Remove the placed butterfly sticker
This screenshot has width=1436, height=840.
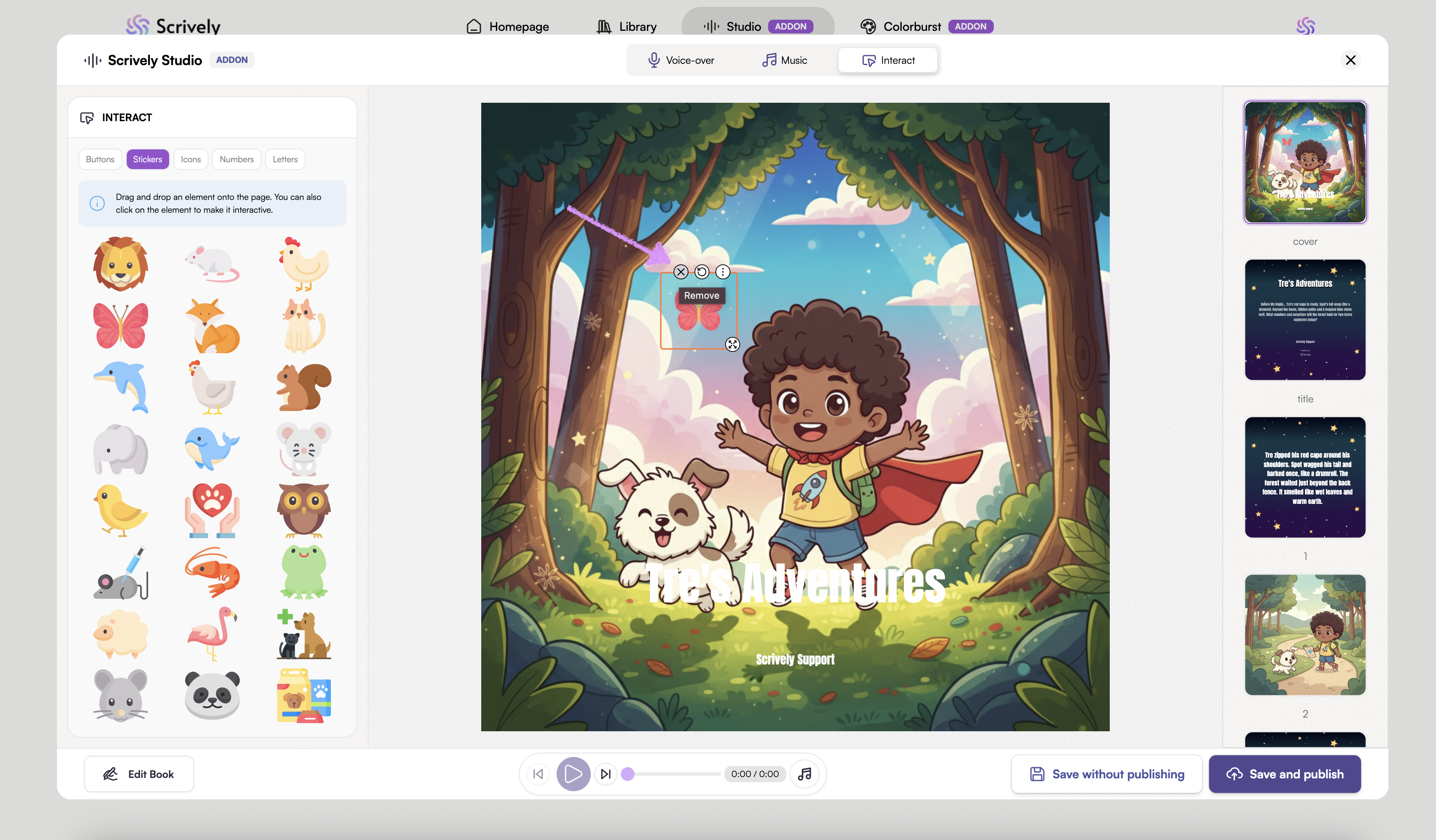[680, 272]
